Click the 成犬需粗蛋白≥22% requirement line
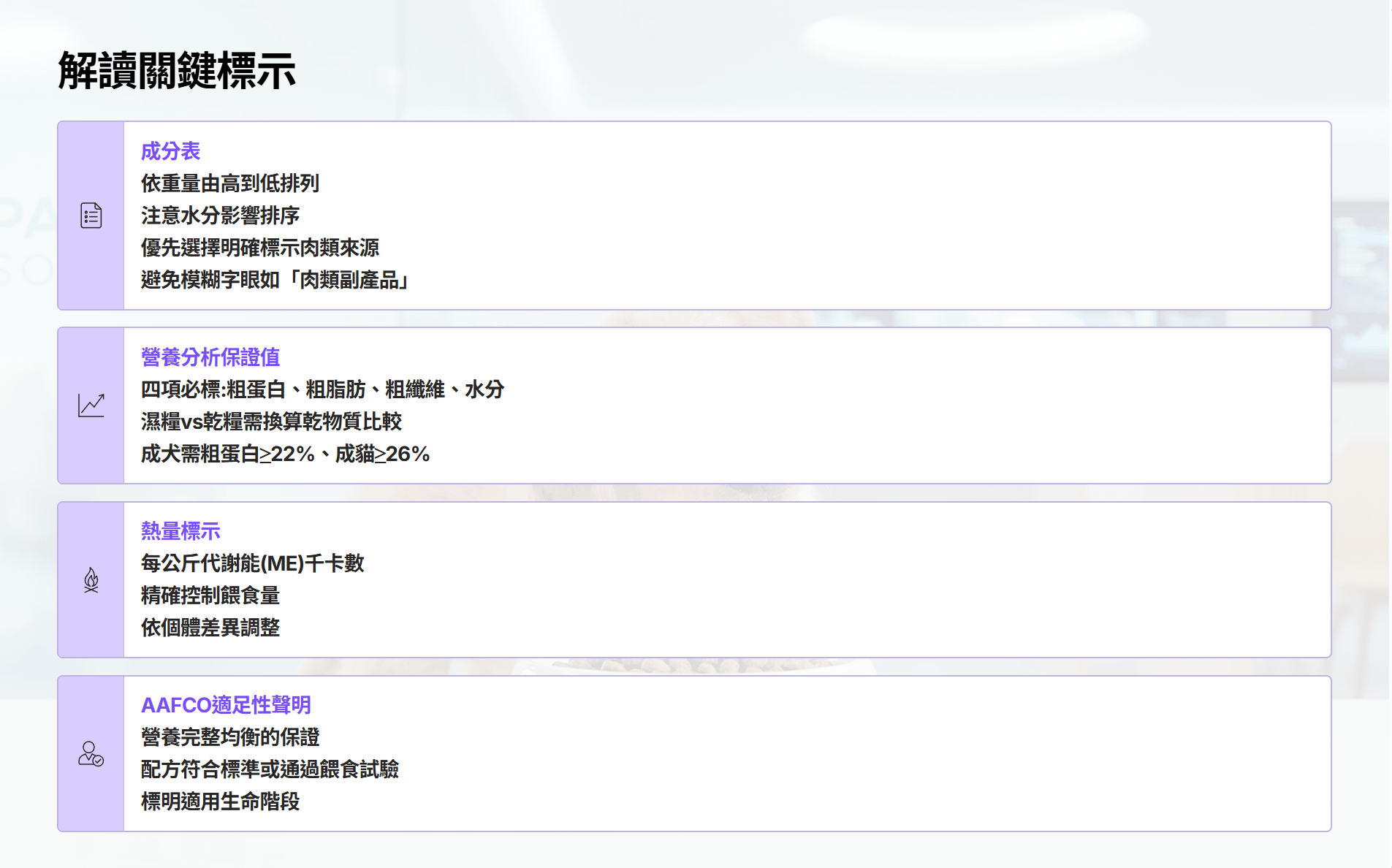This screenshot has width=1392, height=868. coord(285,454)
